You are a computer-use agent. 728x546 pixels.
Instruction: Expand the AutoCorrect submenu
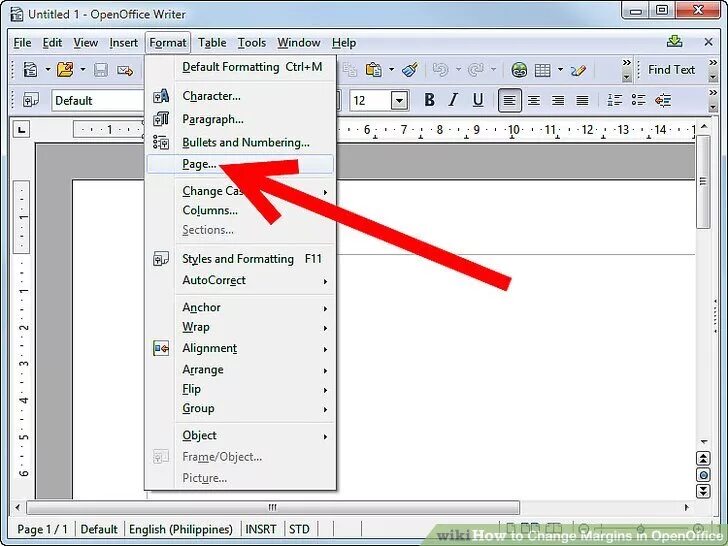pyautogui.click(x=325, y=281)
